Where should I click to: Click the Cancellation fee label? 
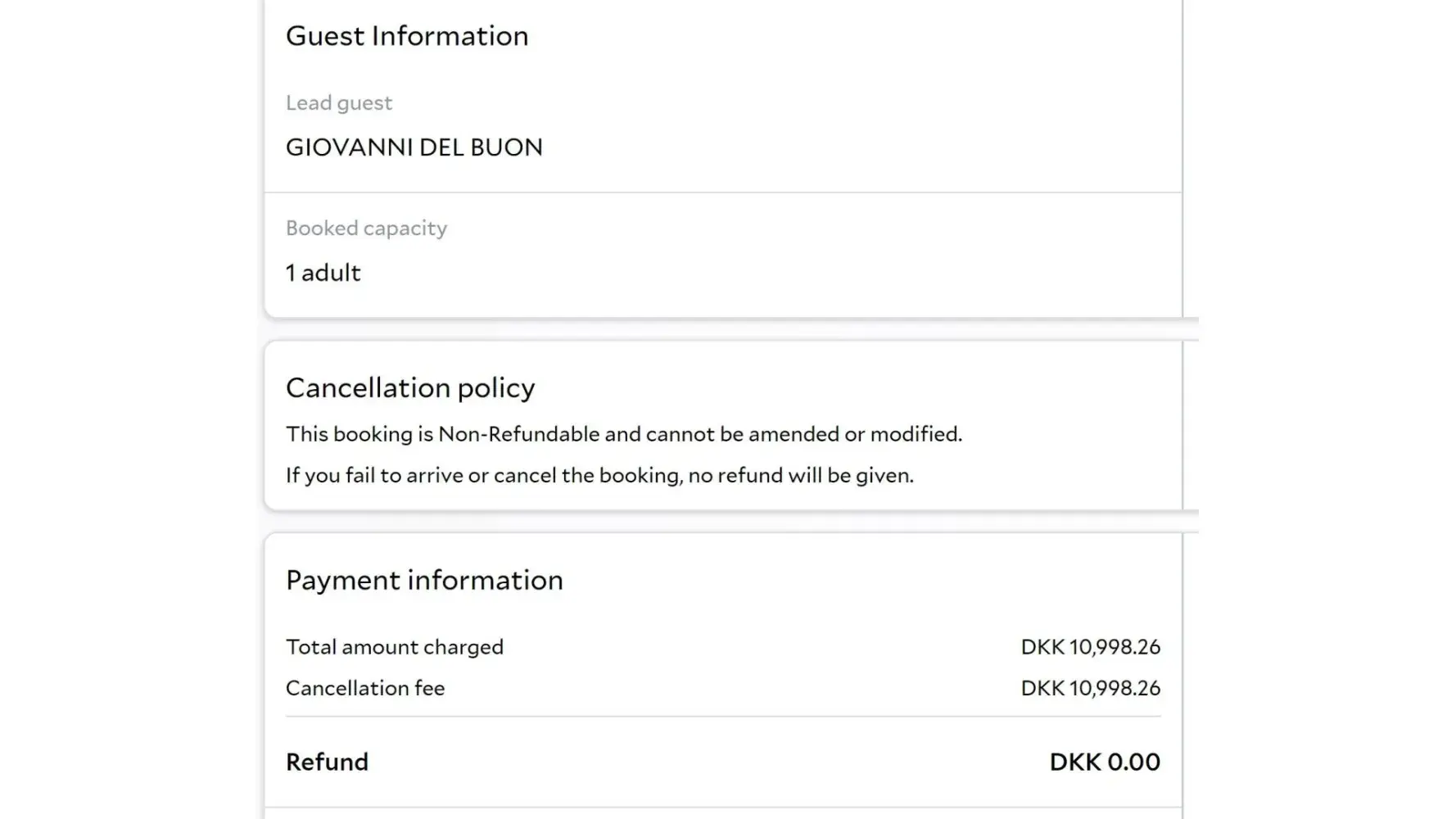click(x=364, y=688)
